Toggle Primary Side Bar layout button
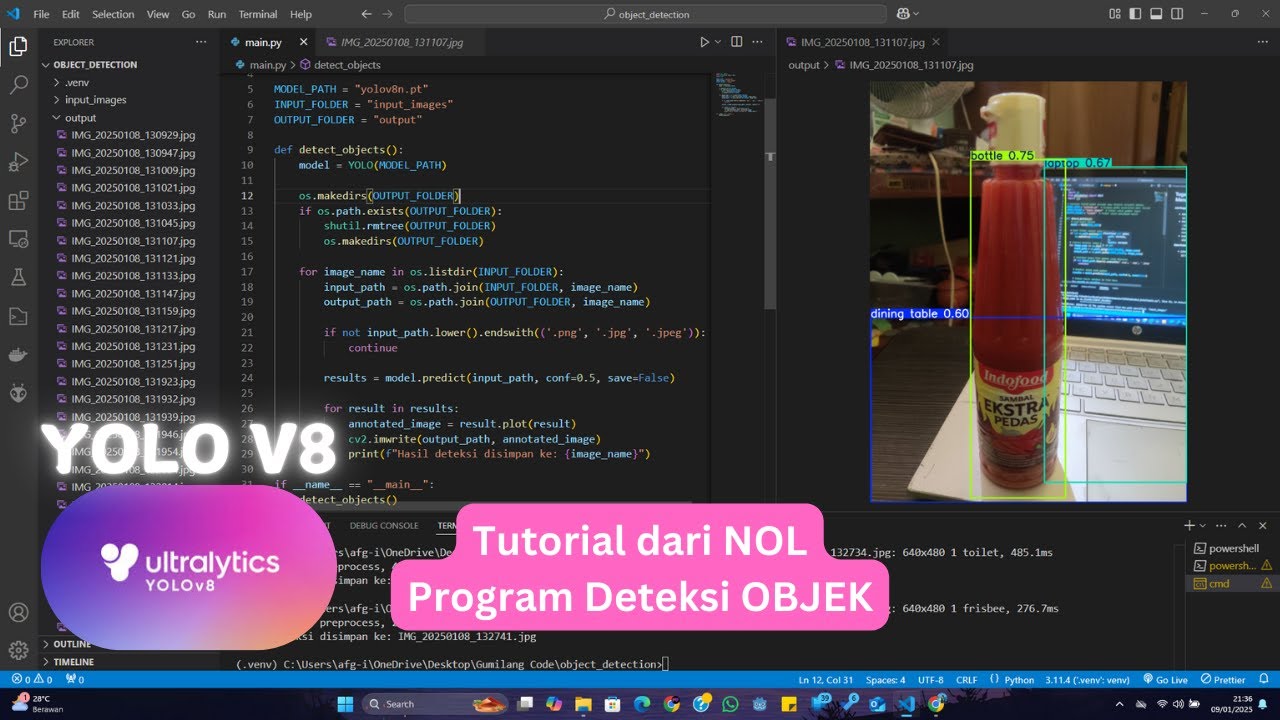This screenshot has width=1280, height=720. point(1135,14)
